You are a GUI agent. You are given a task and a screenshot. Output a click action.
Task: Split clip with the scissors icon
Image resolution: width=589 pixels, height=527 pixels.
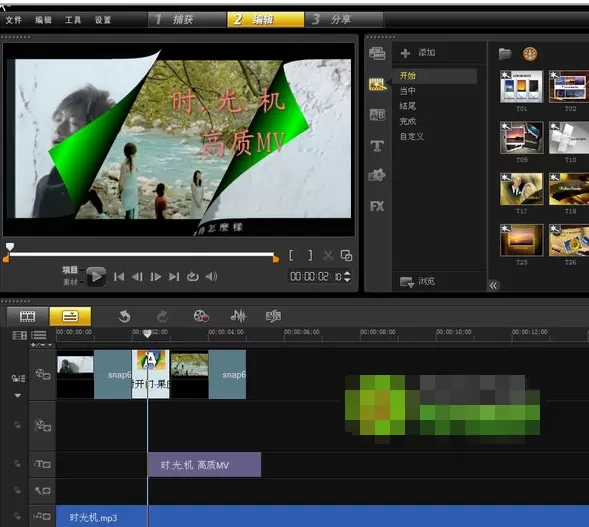pyautogui.click(x=328, y=255)
